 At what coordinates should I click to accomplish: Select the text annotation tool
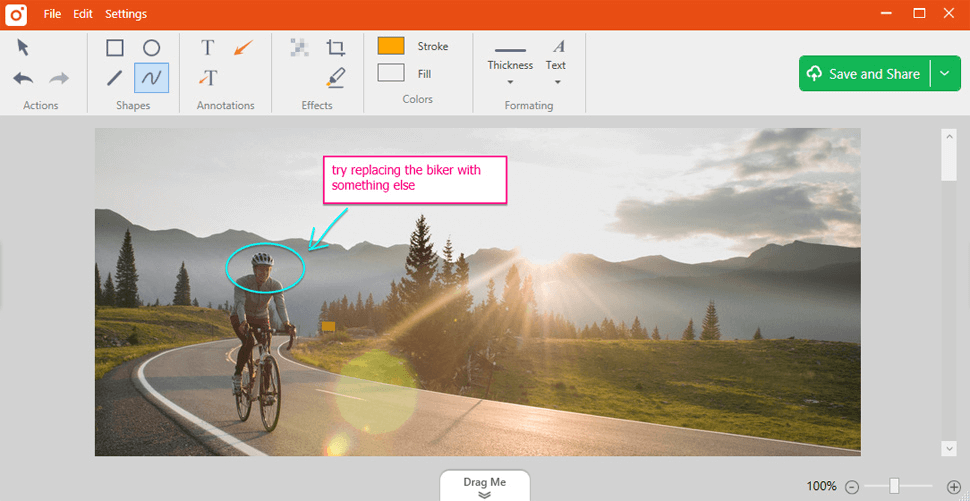coord(207,48)
